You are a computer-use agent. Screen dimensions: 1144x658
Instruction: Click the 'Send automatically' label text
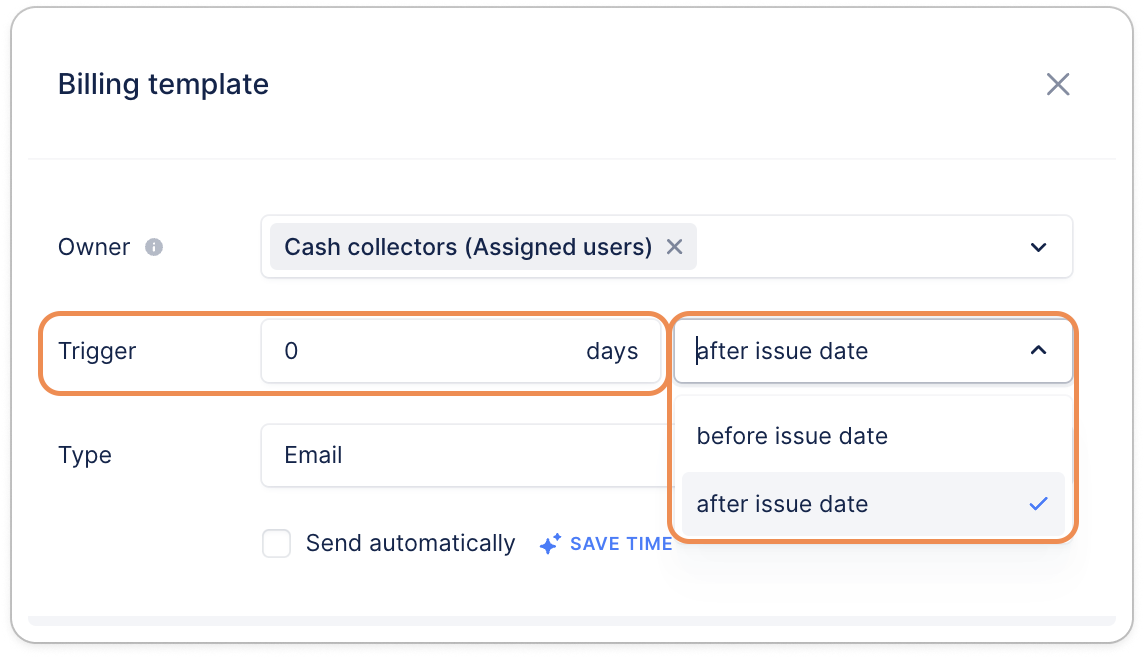click(410, 543)
